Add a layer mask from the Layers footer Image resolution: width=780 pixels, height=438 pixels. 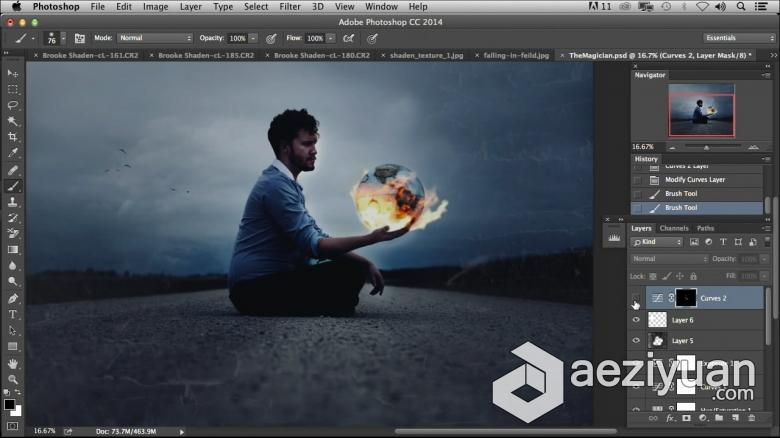click(x=686, y=418)
